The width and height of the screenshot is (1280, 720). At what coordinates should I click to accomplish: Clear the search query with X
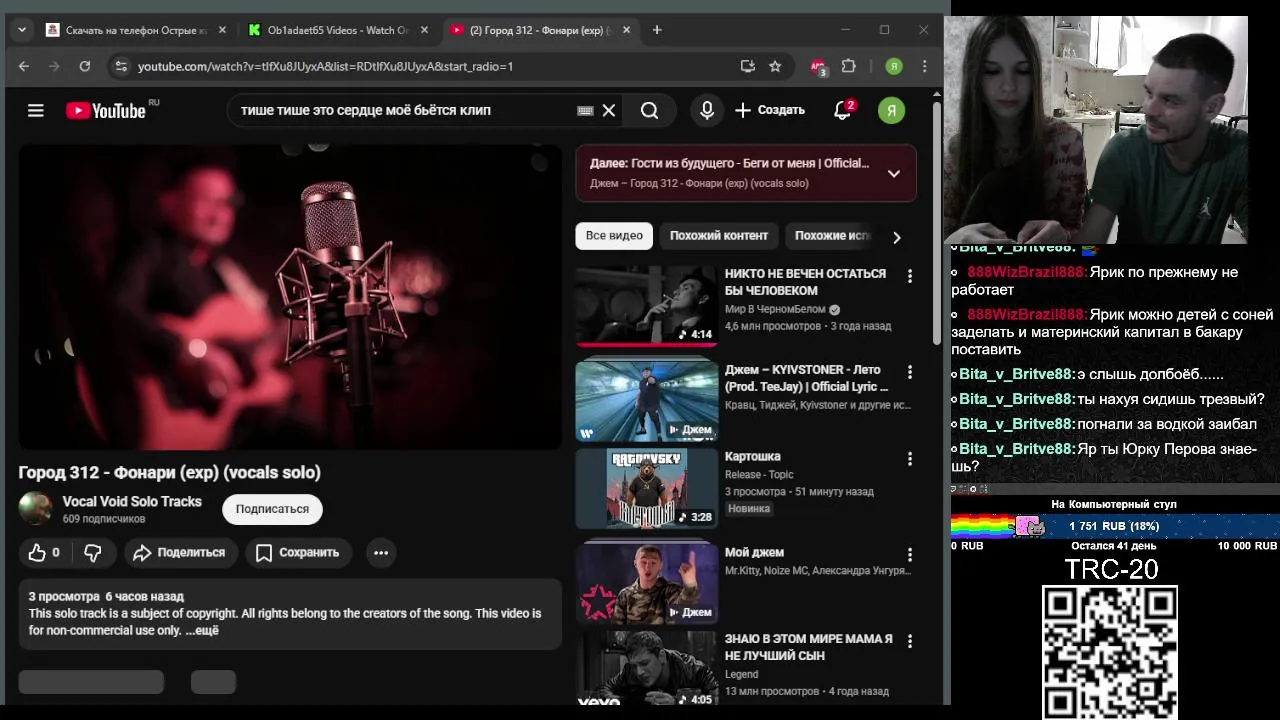click(608, 110)
